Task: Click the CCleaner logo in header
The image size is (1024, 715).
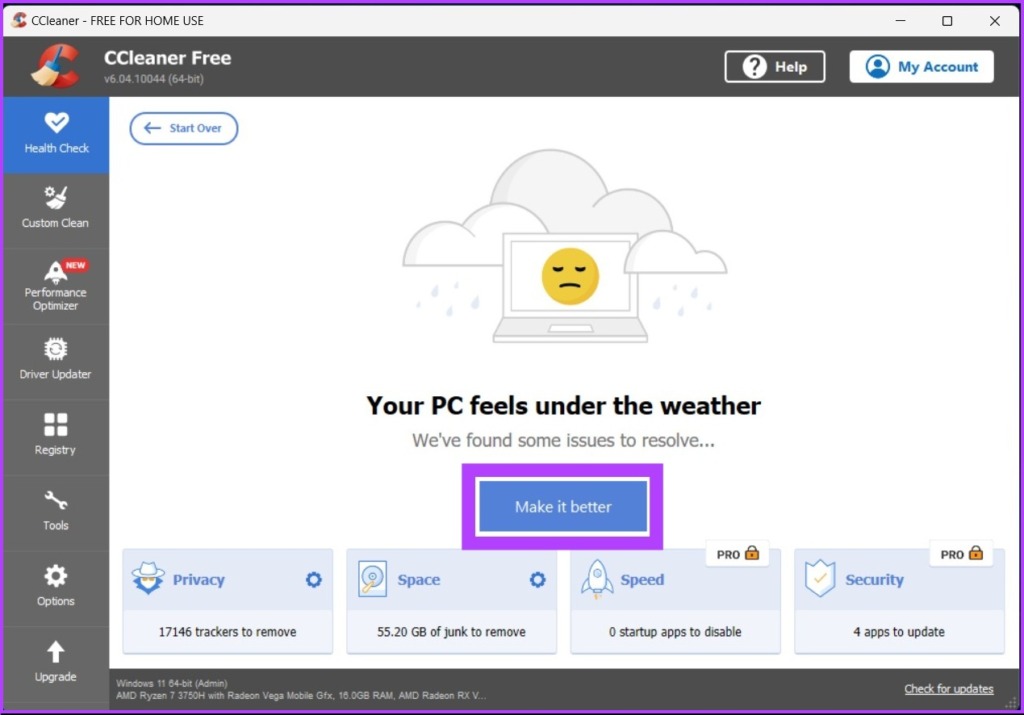Action: point(56,66)
